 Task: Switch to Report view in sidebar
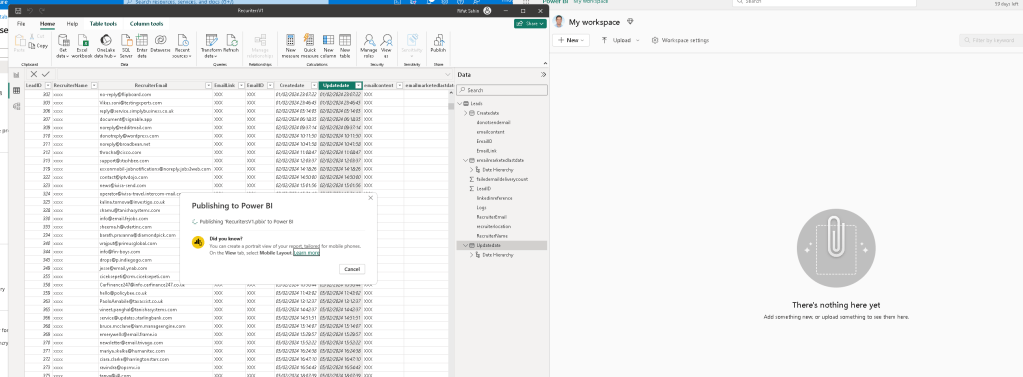pyautogui.click(x=16, y=75)
